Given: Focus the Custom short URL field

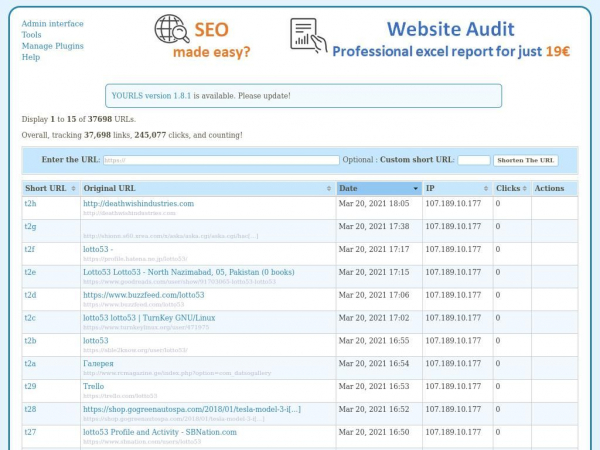Looking at the screenshot, I should coord(474,160).
